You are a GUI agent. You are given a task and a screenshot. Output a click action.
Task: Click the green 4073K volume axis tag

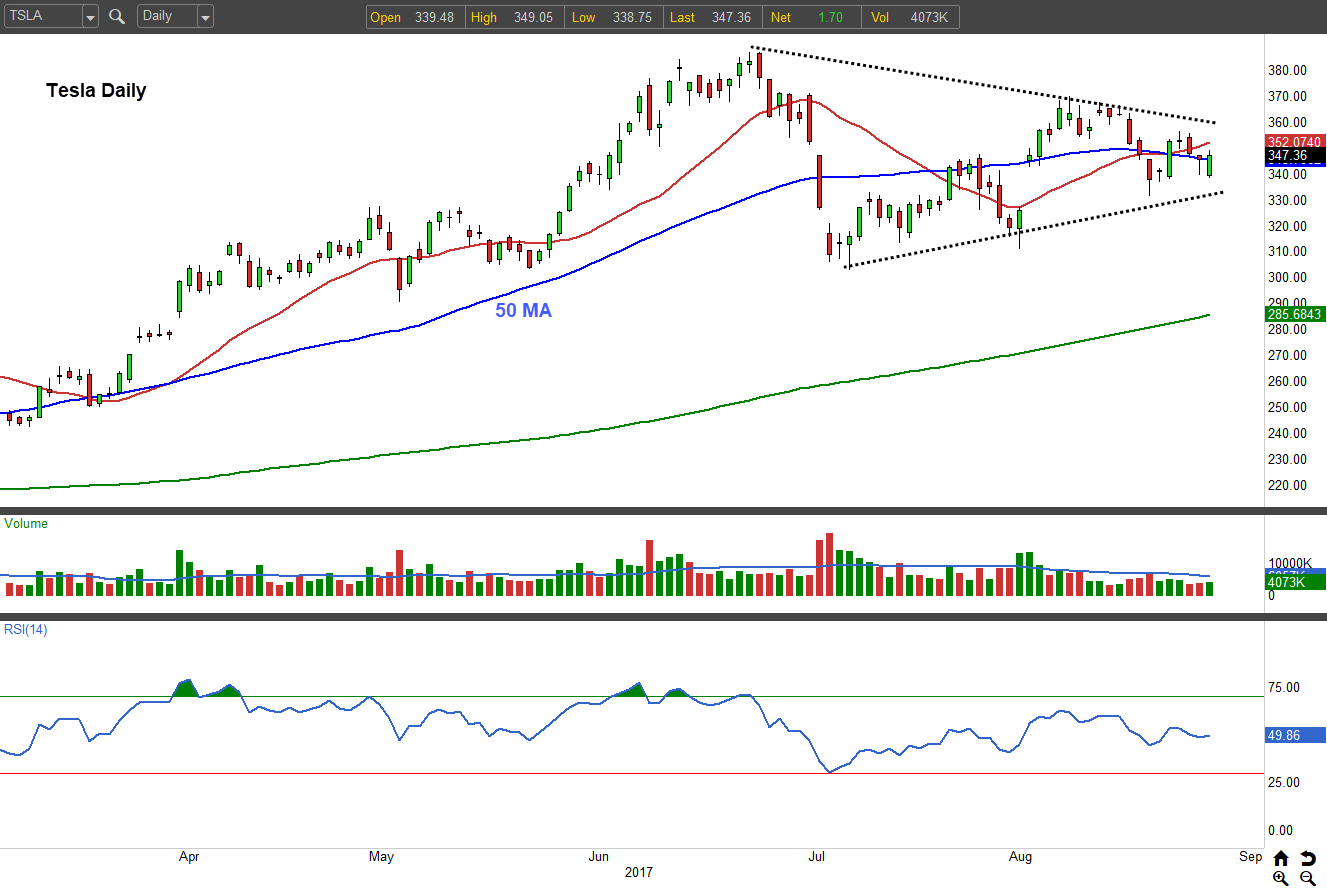tap(1295, 582)
